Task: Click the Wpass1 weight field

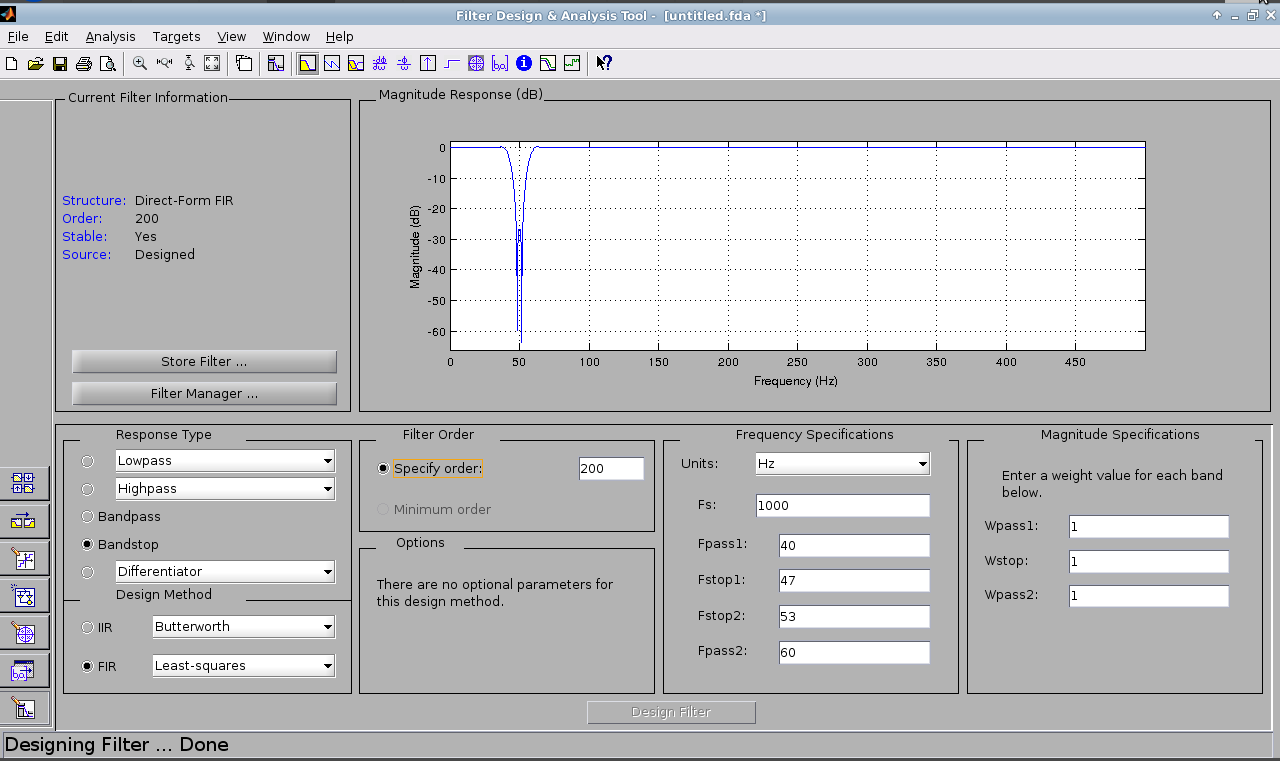Action: (x=1149, y=527)
